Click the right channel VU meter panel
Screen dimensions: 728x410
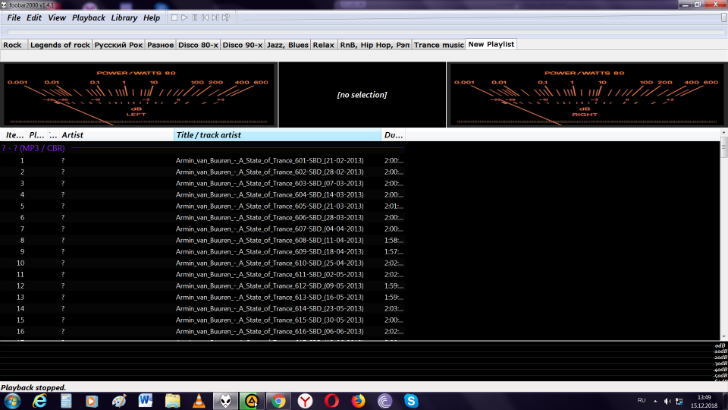(x=587, y=95)
